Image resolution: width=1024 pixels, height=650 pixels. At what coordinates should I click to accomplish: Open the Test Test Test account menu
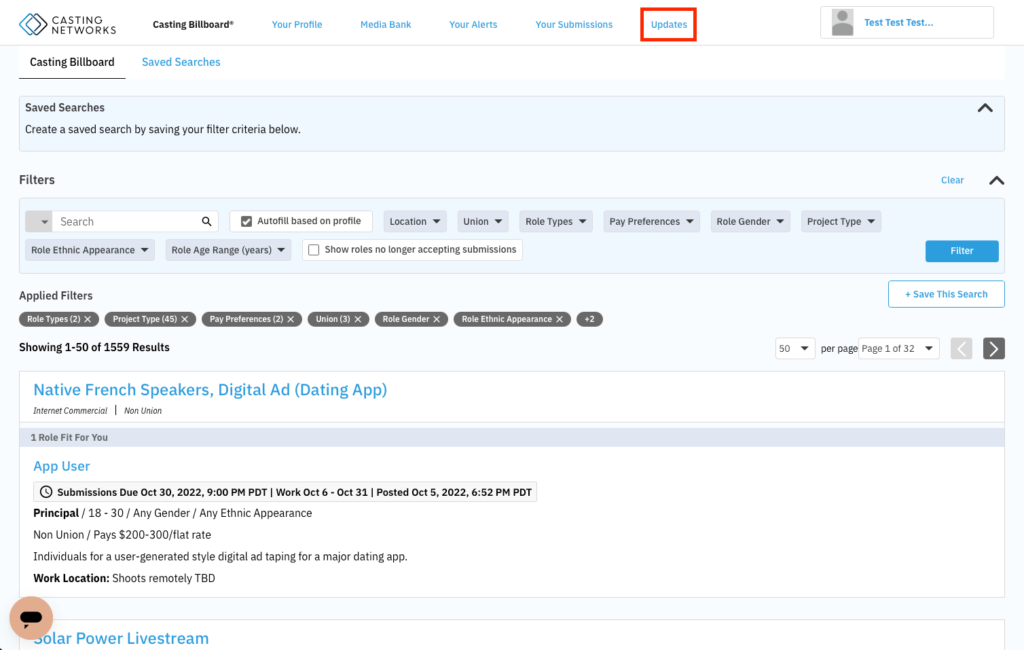pos(906,23)
